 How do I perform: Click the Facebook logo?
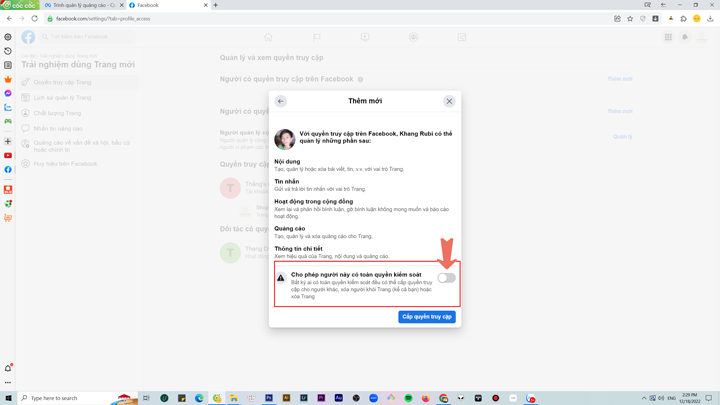tap(28, 37)
